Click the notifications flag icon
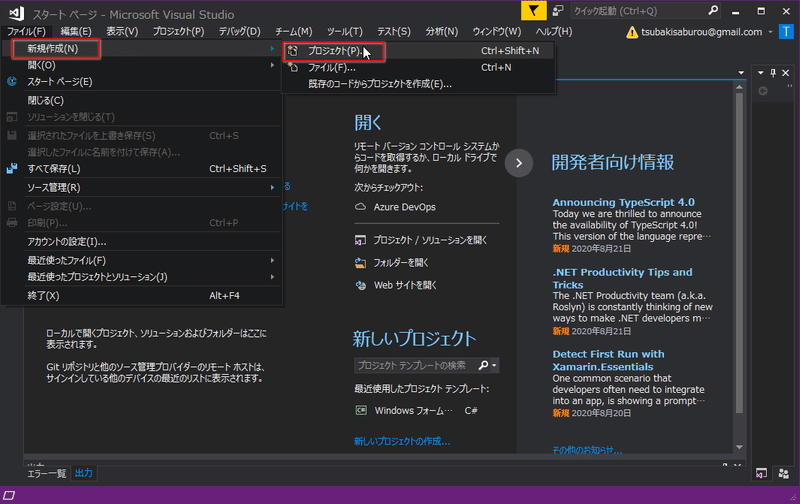This screenshot has width=800, height=504. pyautogui.click(x=533, y=11)
